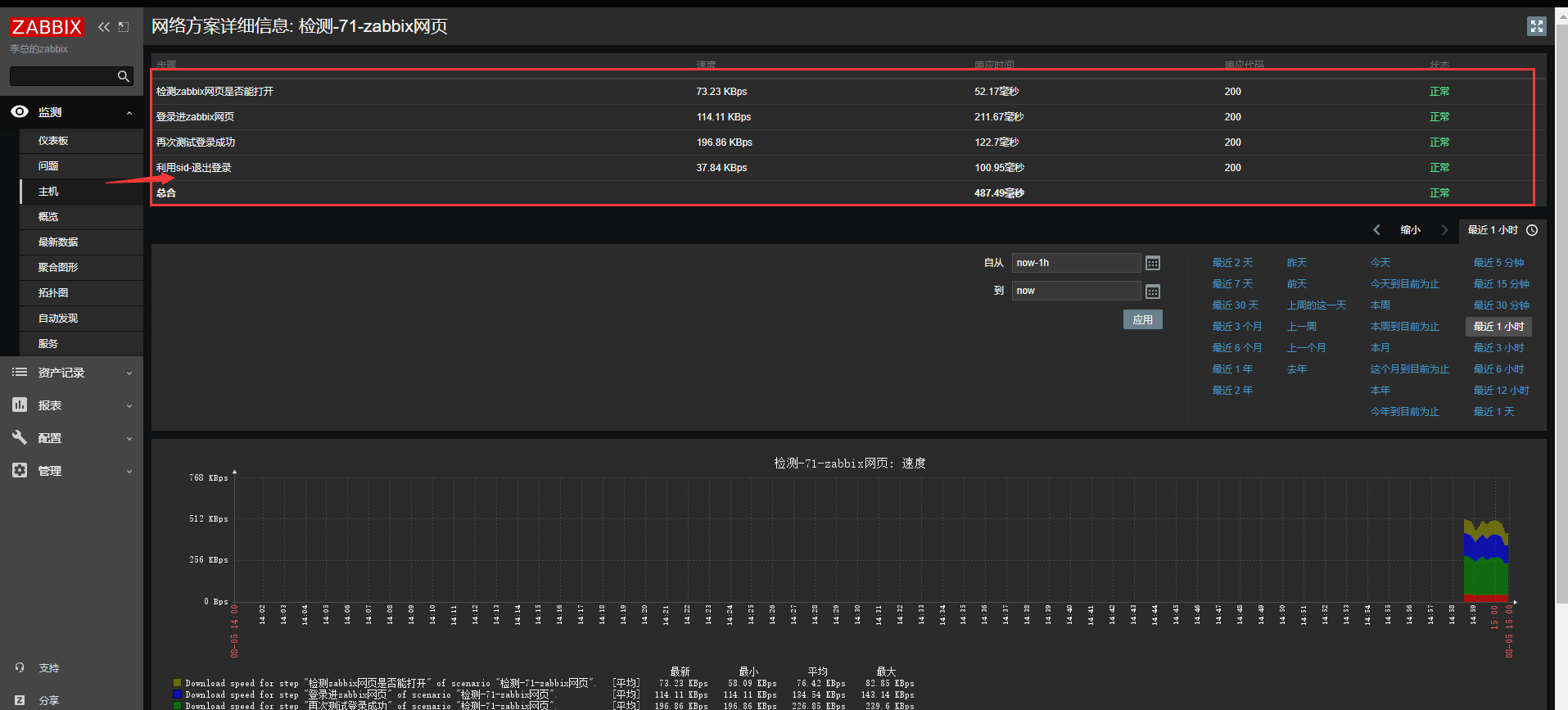Select 最近 1 天 time range
The height and width of the screenshot is (710, 1568).
tap(1493, 412)
